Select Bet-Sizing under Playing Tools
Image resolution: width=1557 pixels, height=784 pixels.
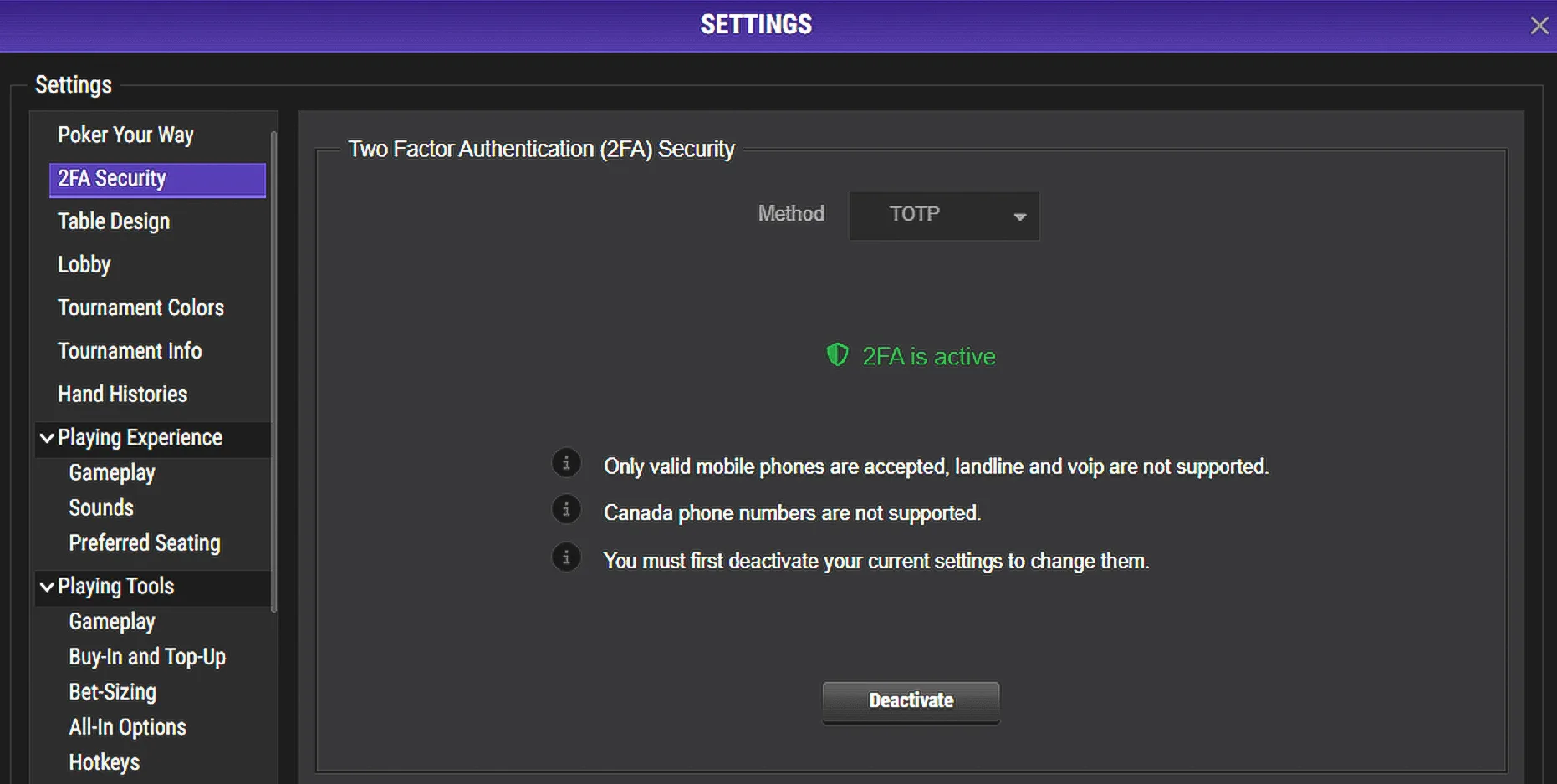pyautogui.click(x=113, y=692)
